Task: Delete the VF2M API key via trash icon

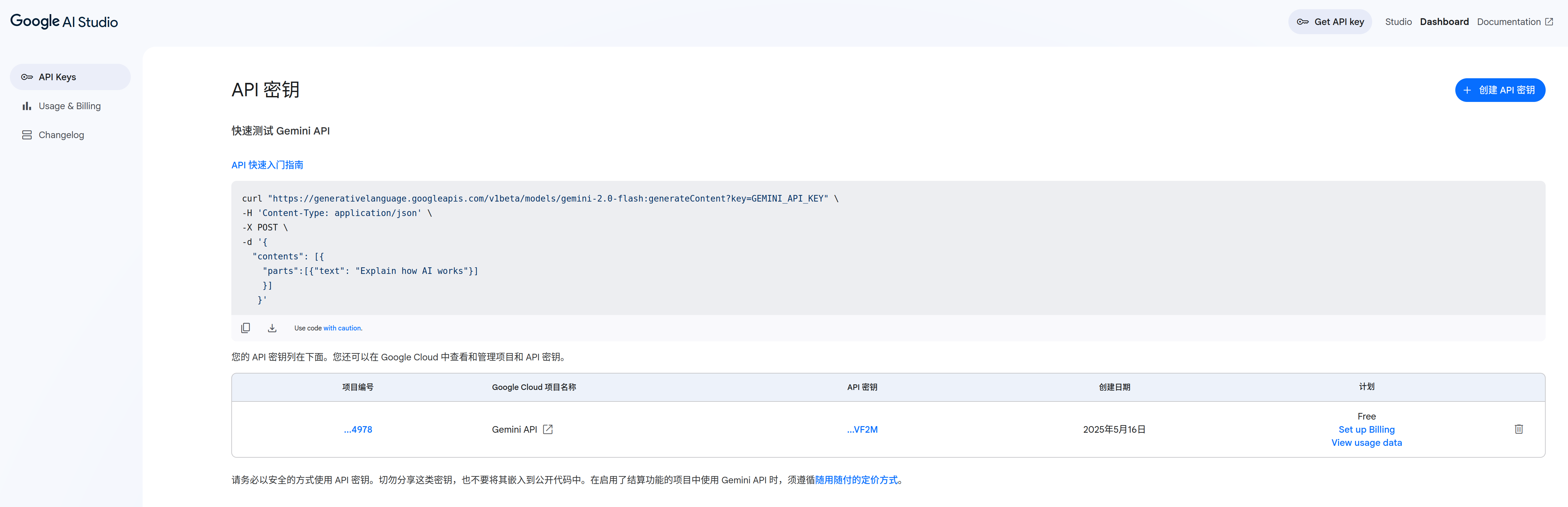Action: tap(1518, 429)
